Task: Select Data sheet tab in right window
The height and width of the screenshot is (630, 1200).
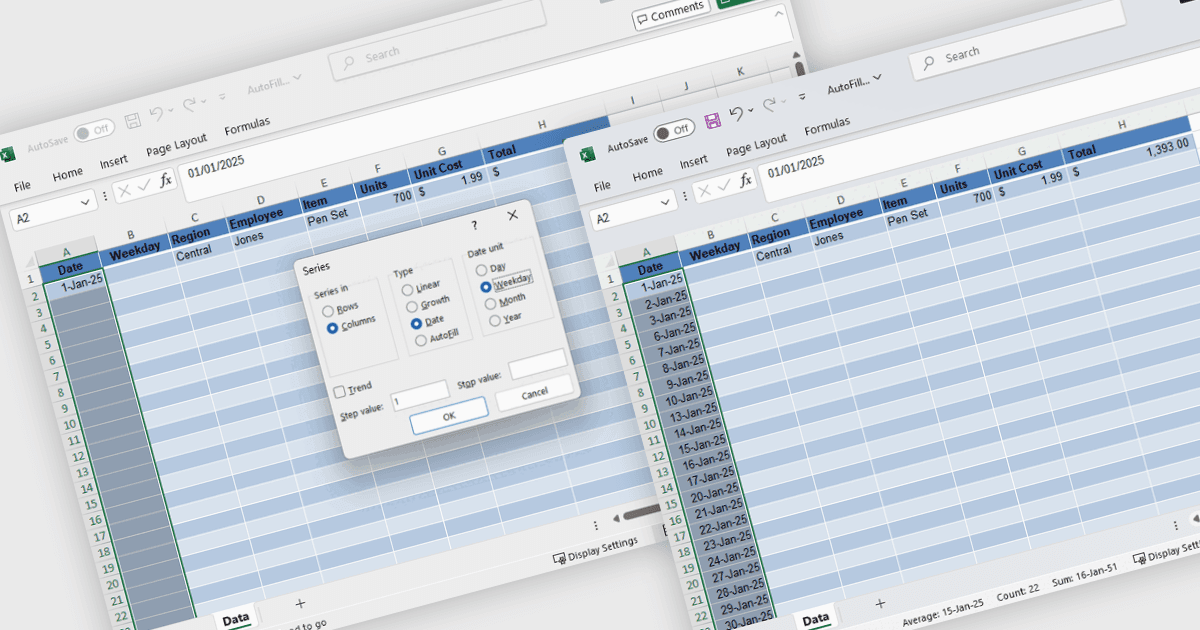Action: [x=816, y=619]
